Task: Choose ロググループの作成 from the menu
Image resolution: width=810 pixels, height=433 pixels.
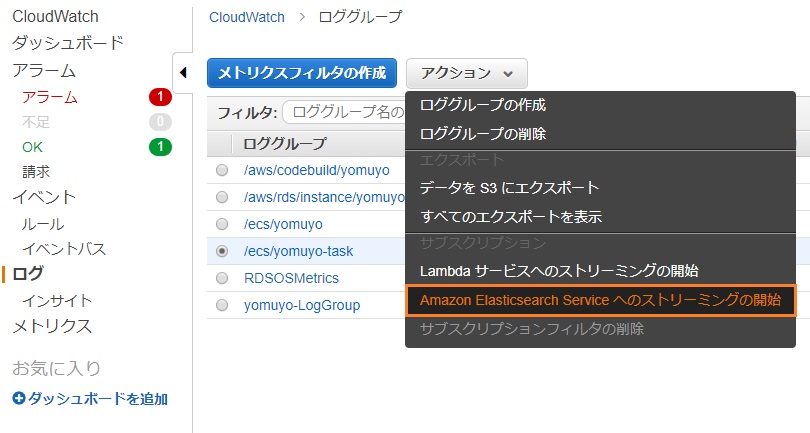Action: tap(600, 105)
